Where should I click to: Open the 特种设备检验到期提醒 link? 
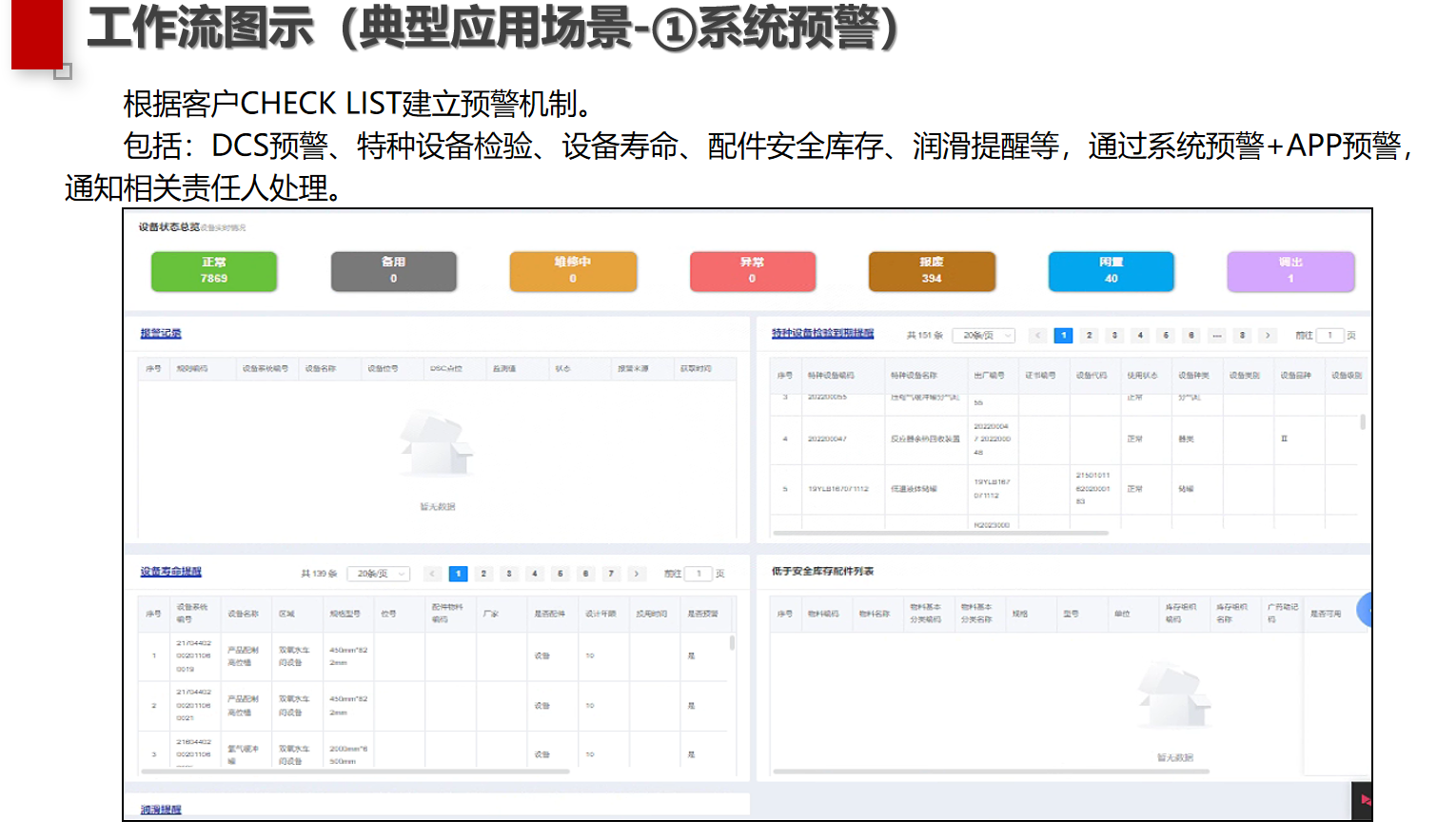tap(822, 333)
